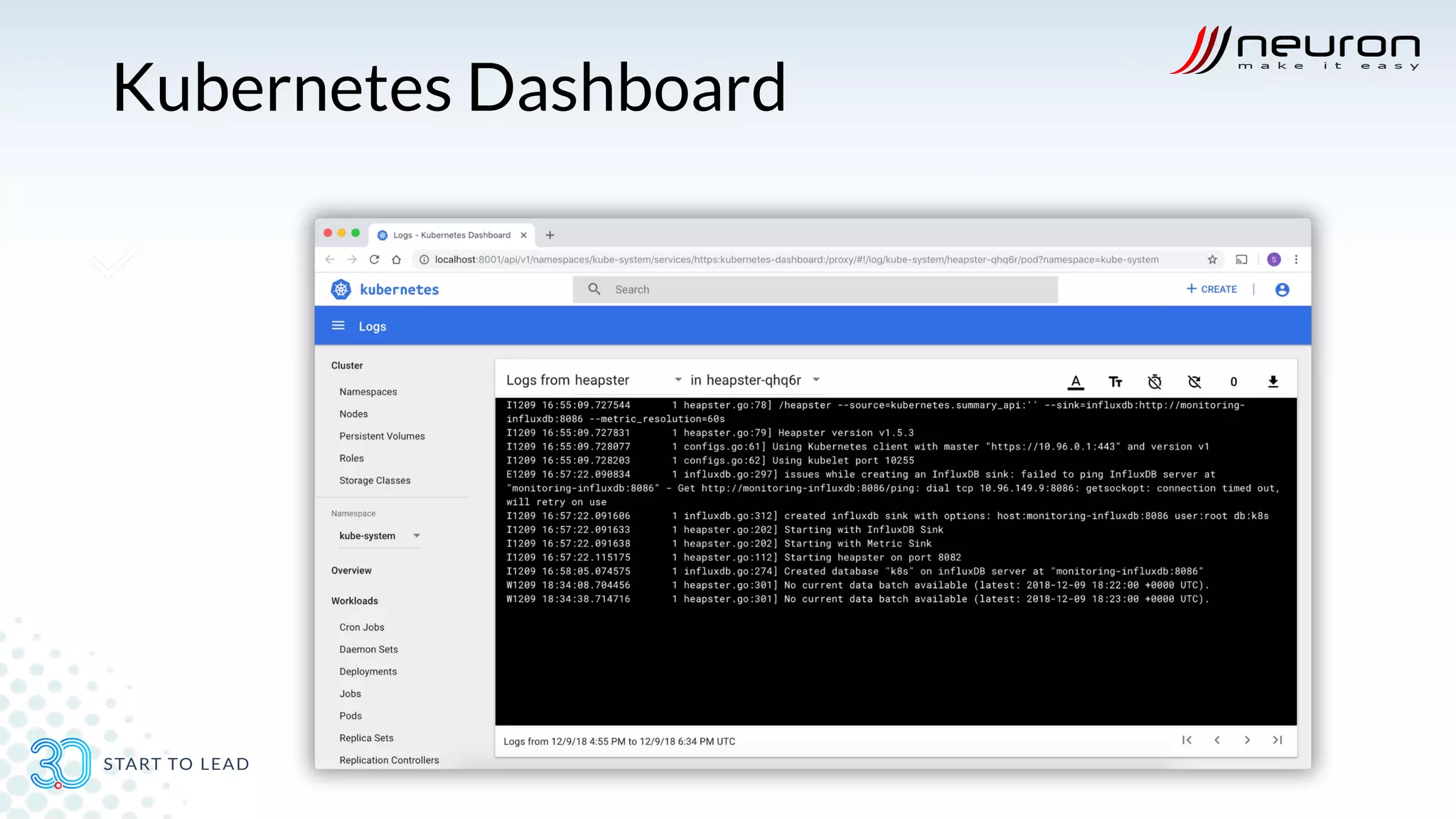Open the purple browser profile avatar
Screen dimensions: 1456x819
(1274, 259)
